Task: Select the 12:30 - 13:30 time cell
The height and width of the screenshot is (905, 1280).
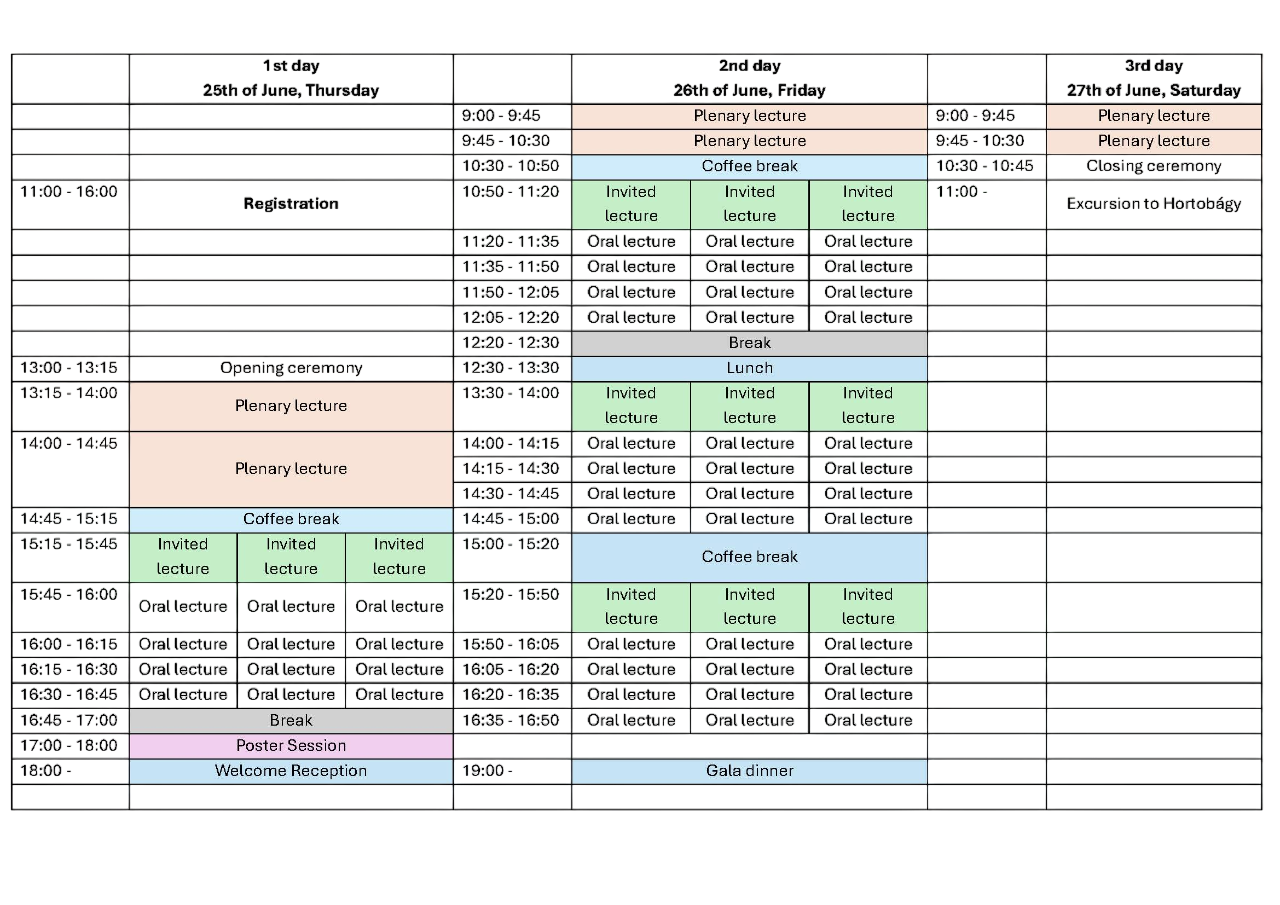Action: tap(511, 368)
